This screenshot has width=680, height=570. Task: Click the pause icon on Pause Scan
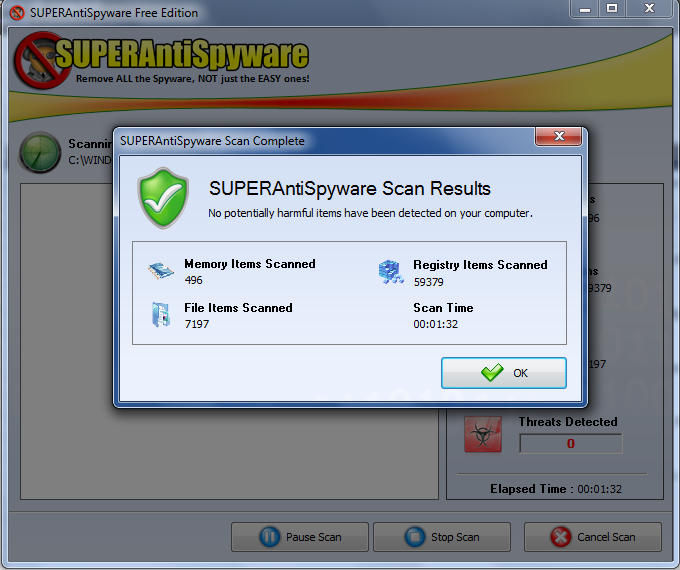coord(270,537)
